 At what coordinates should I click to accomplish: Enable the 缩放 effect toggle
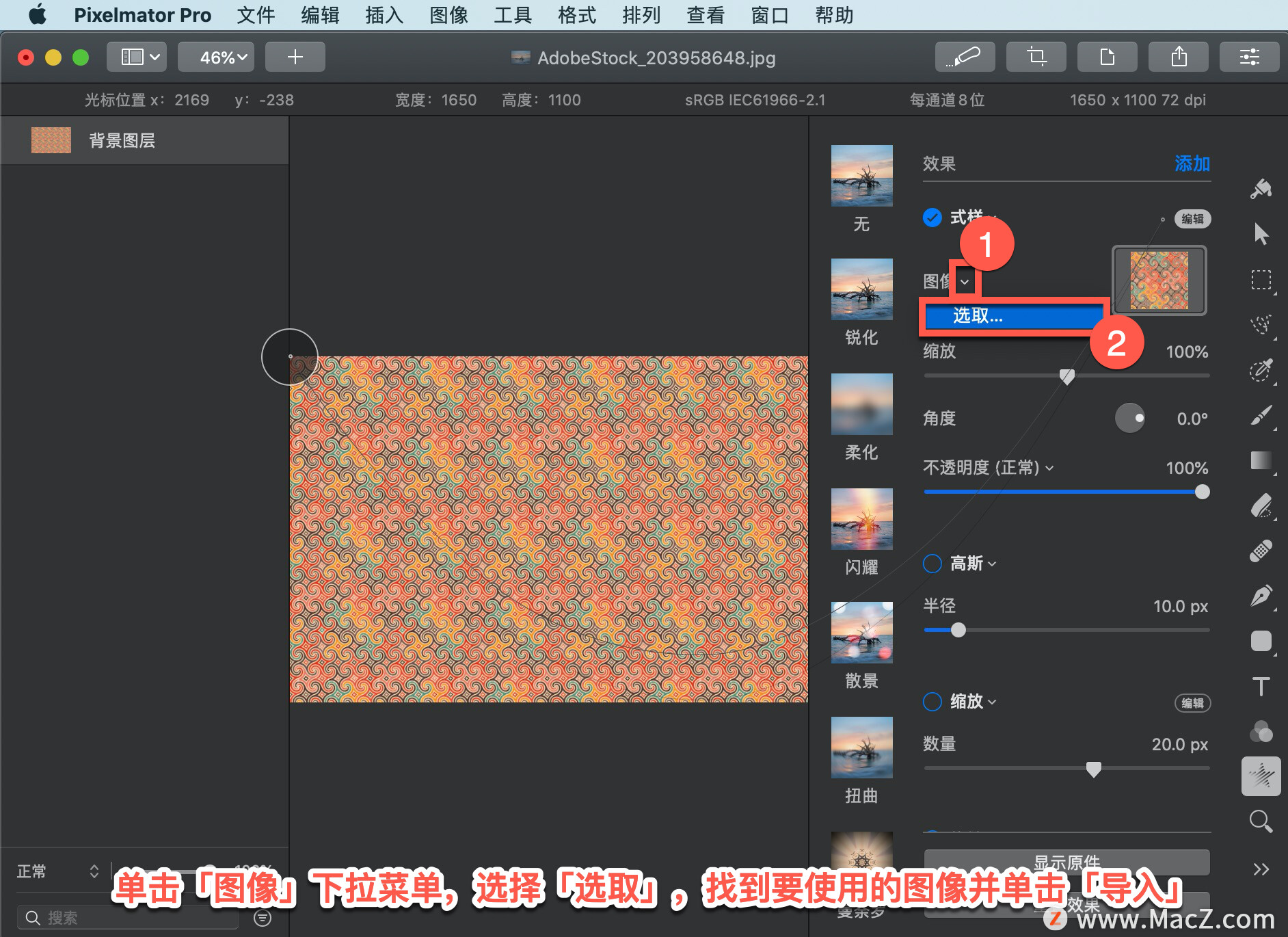point(933,702)
